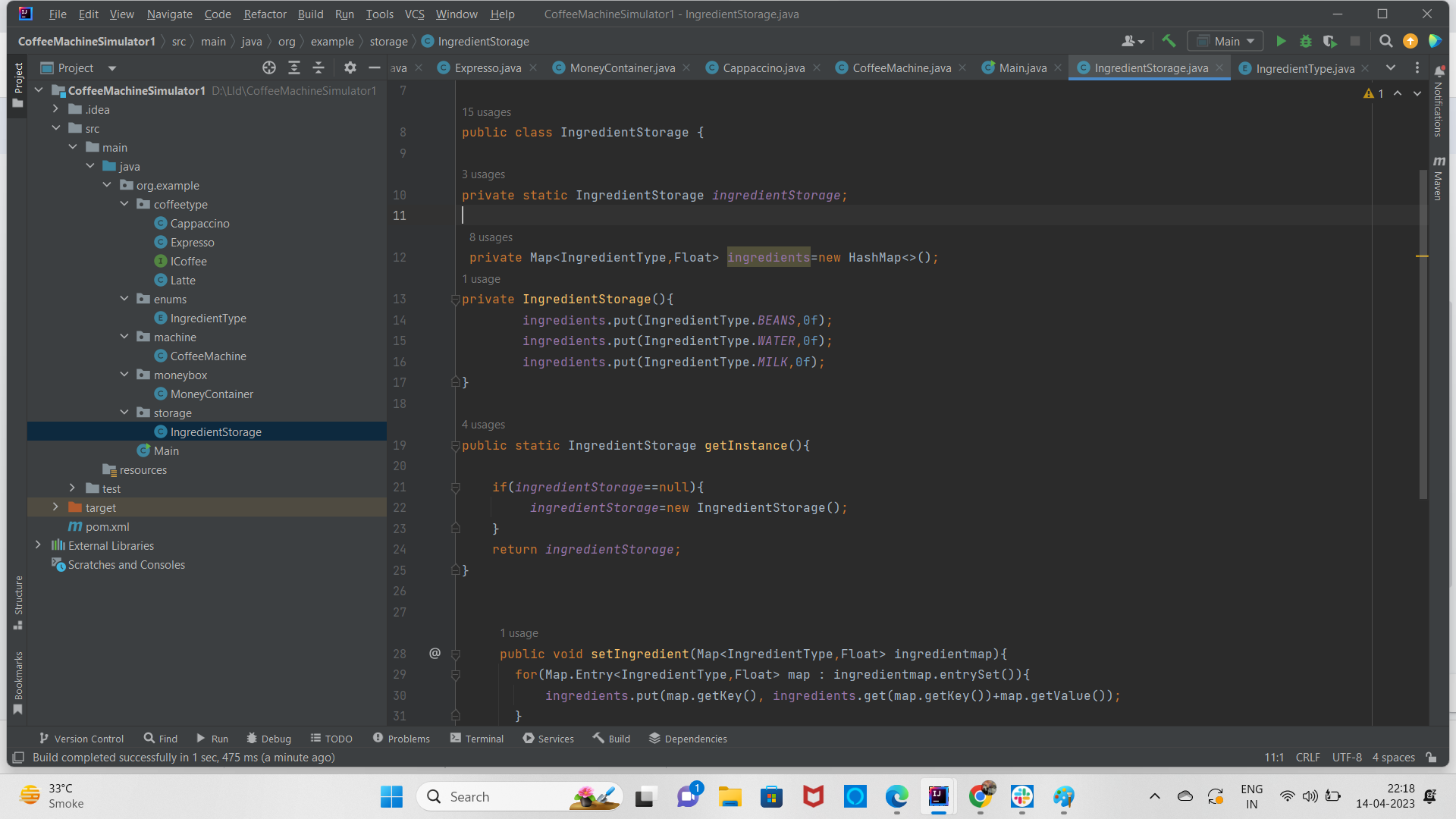
Task: Open Version Control tool window
Action: 81,739
